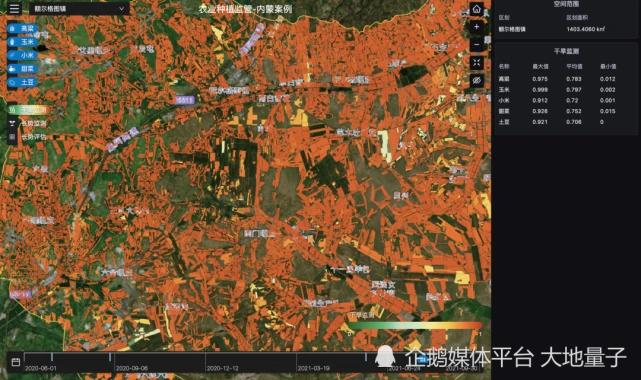Toggle the 土豆 crop layer
641x380 pixels.
23,82
